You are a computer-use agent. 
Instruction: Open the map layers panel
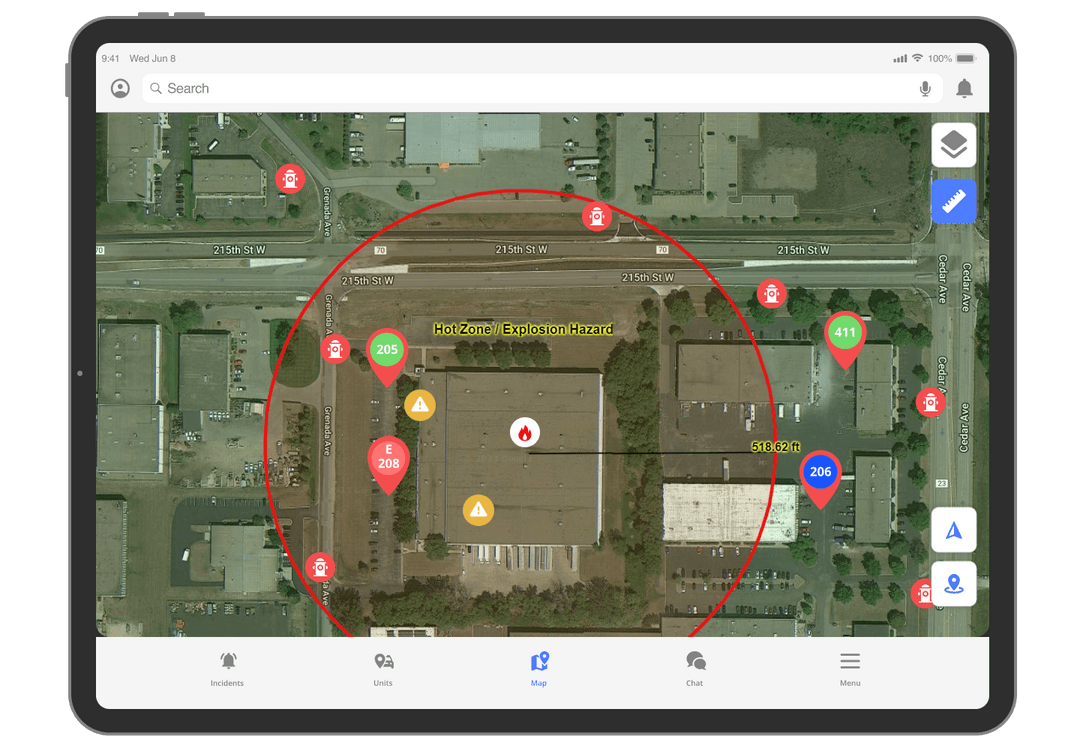[953, 144]
